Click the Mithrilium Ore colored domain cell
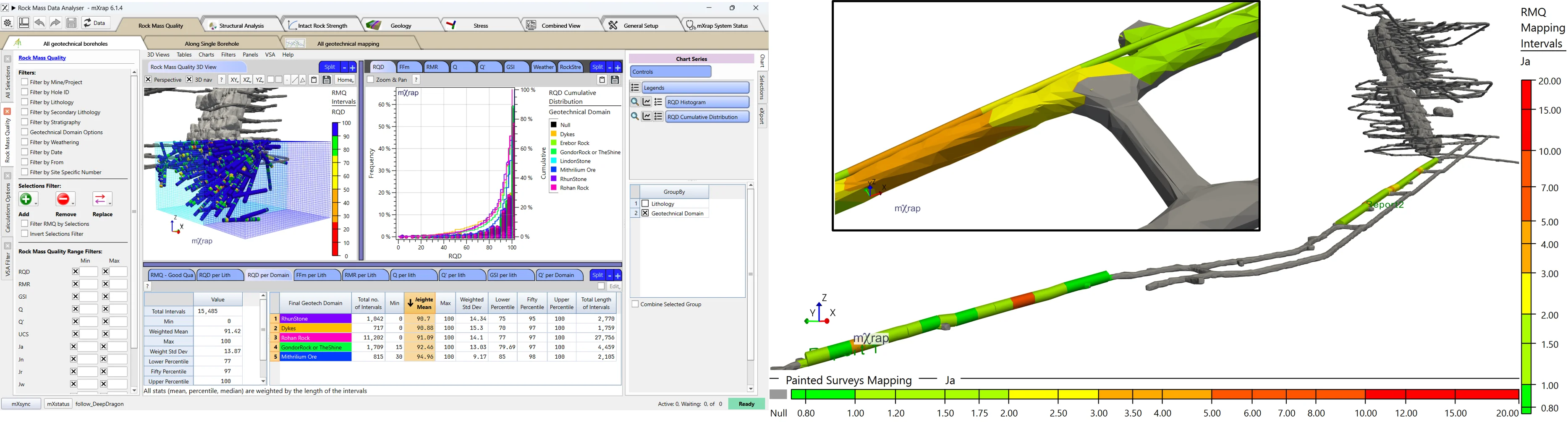This screenshot has height=422, width=1568. [315, 357]
